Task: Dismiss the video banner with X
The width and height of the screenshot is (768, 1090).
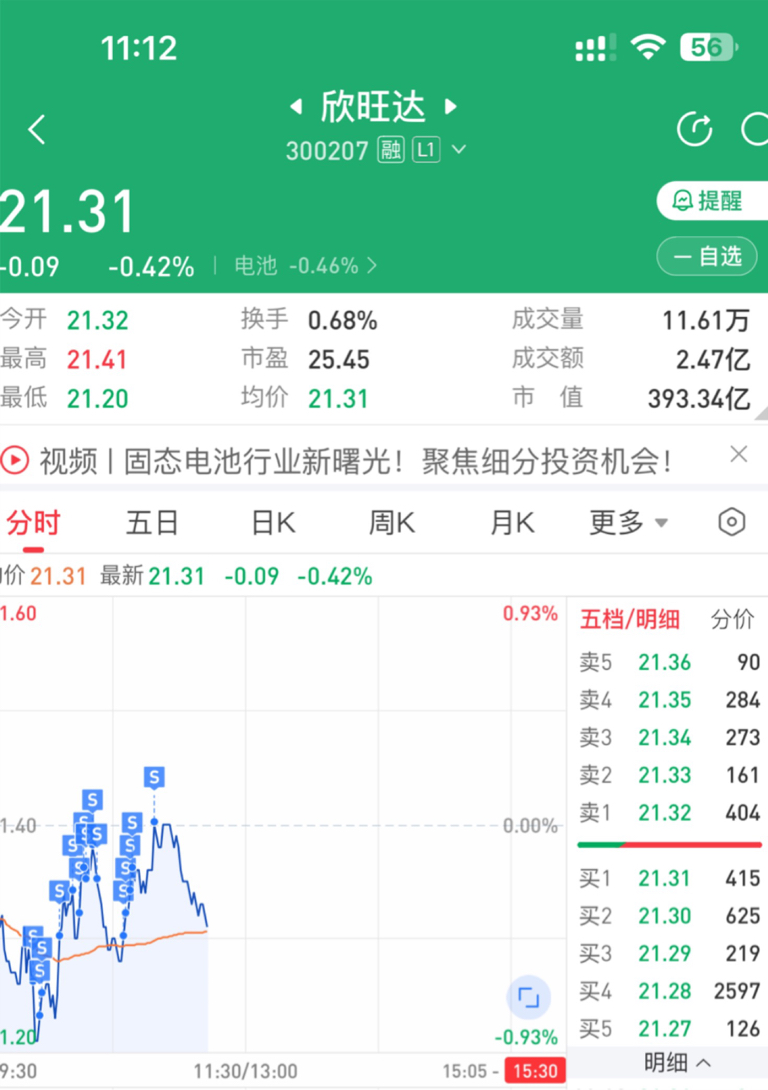Action: [x=739, y=455]
